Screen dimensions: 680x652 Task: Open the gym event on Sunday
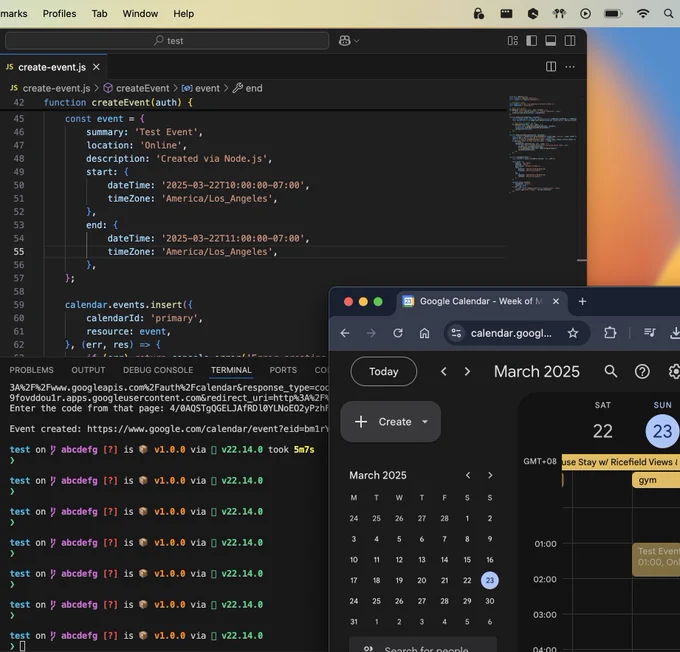click(x=656, y=480)
